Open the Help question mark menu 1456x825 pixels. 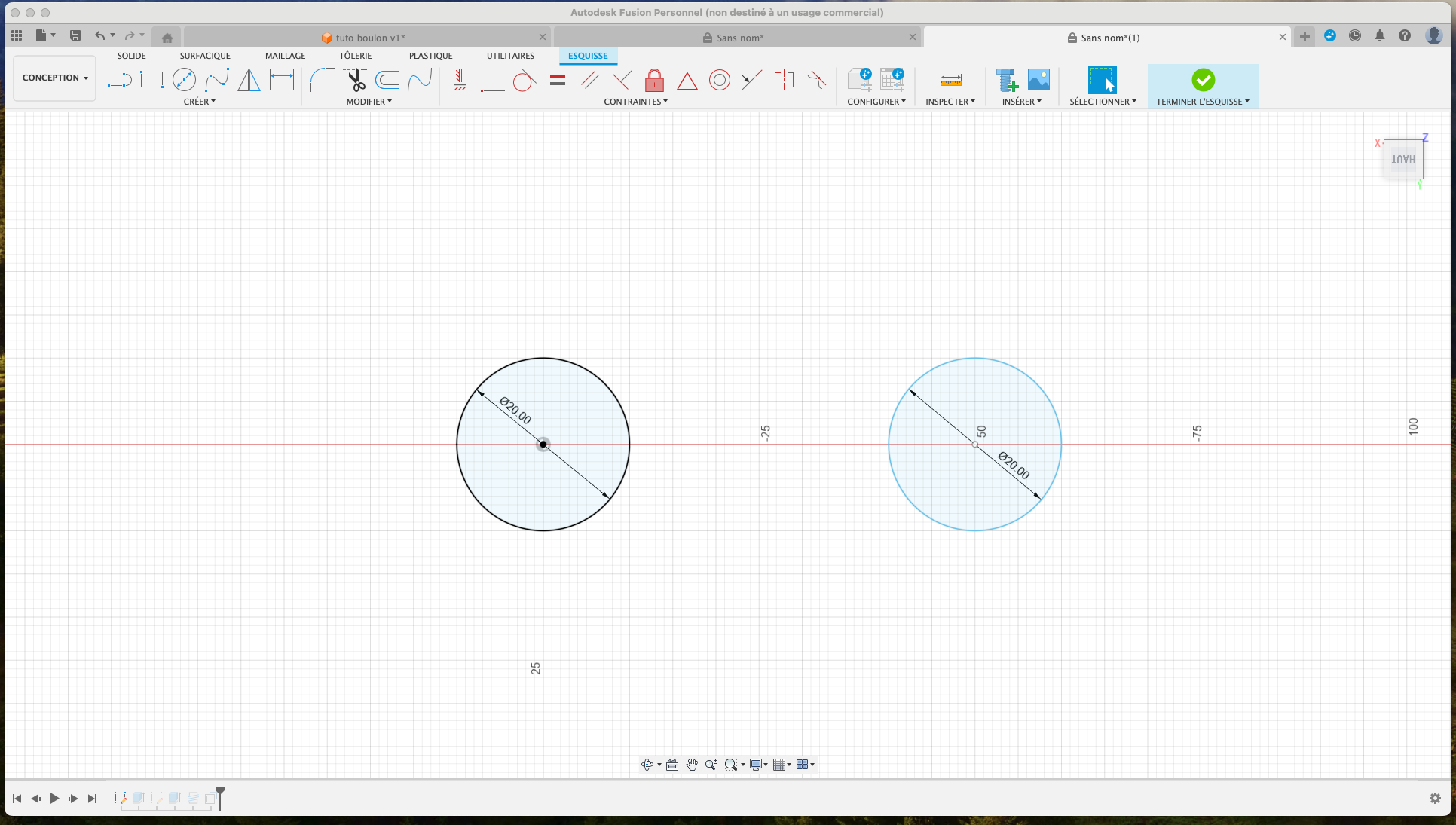coord(1405,35)
